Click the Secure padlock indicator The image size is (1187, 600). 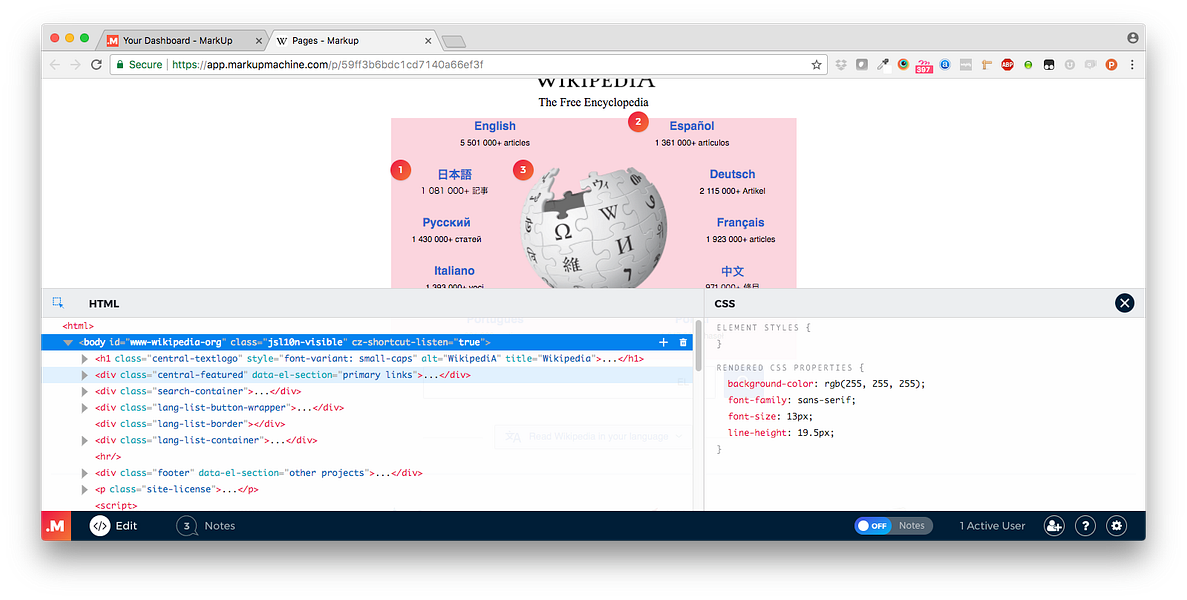139,64
